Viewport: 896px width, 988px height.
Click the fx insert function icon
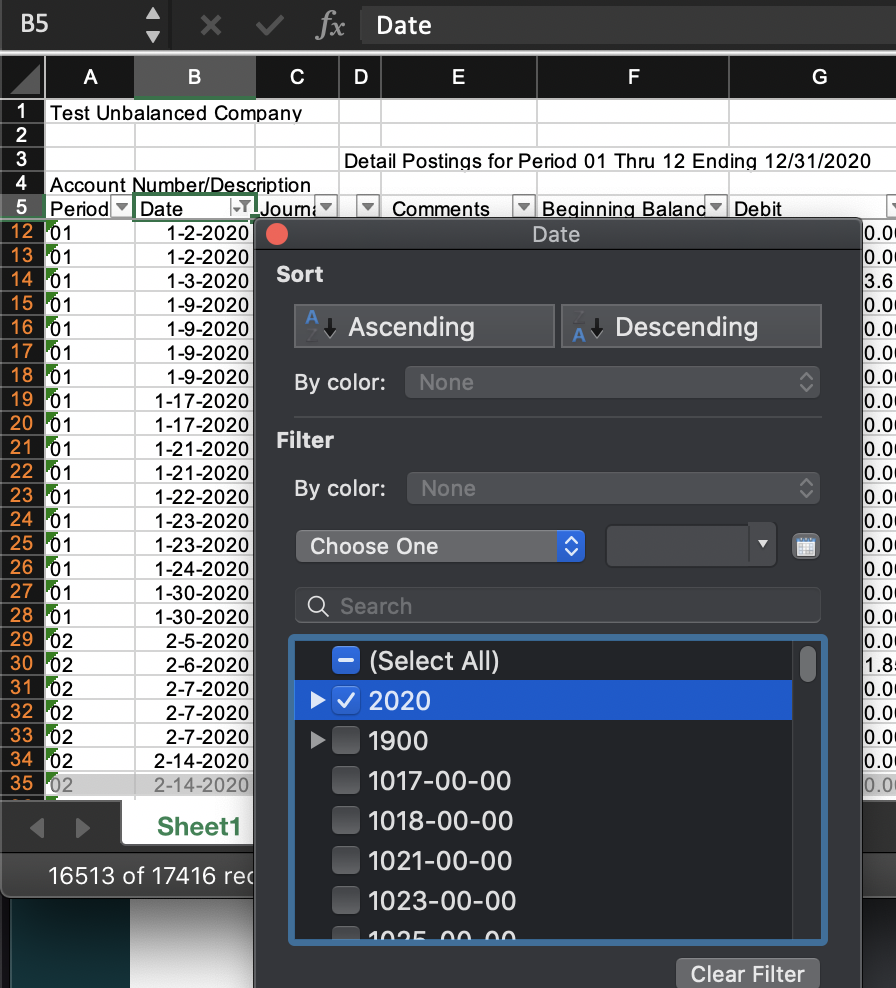point(330,26)
